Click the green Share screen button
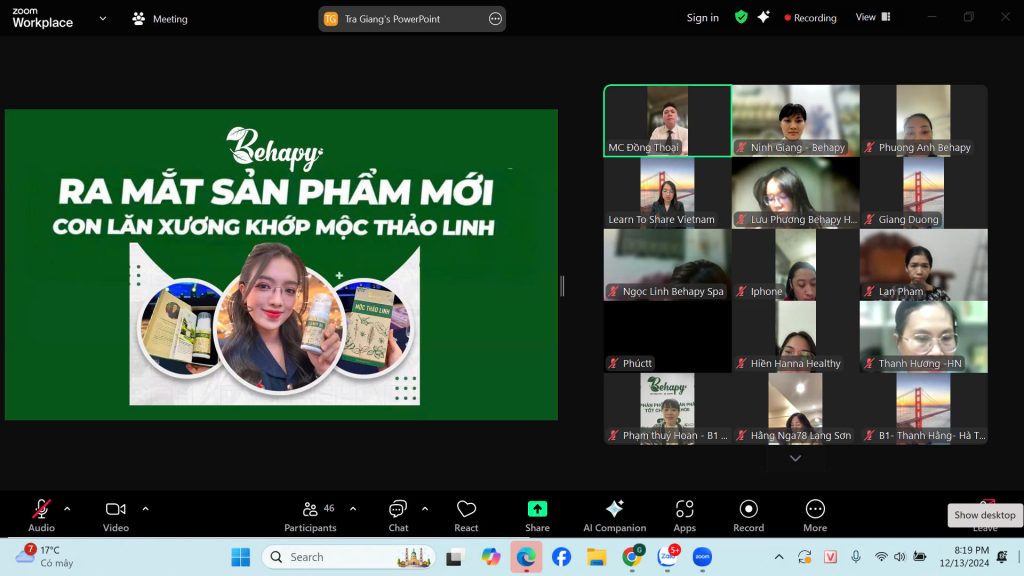 (x=537, y=515)
